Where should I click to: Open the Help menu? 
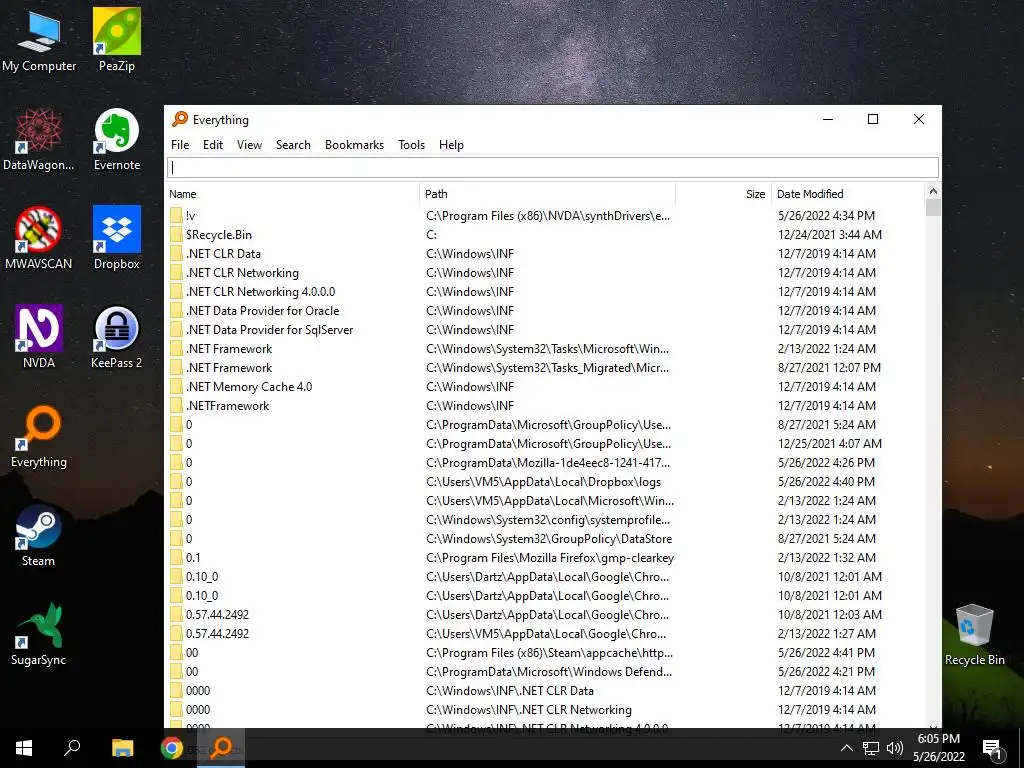coord(451,145)
